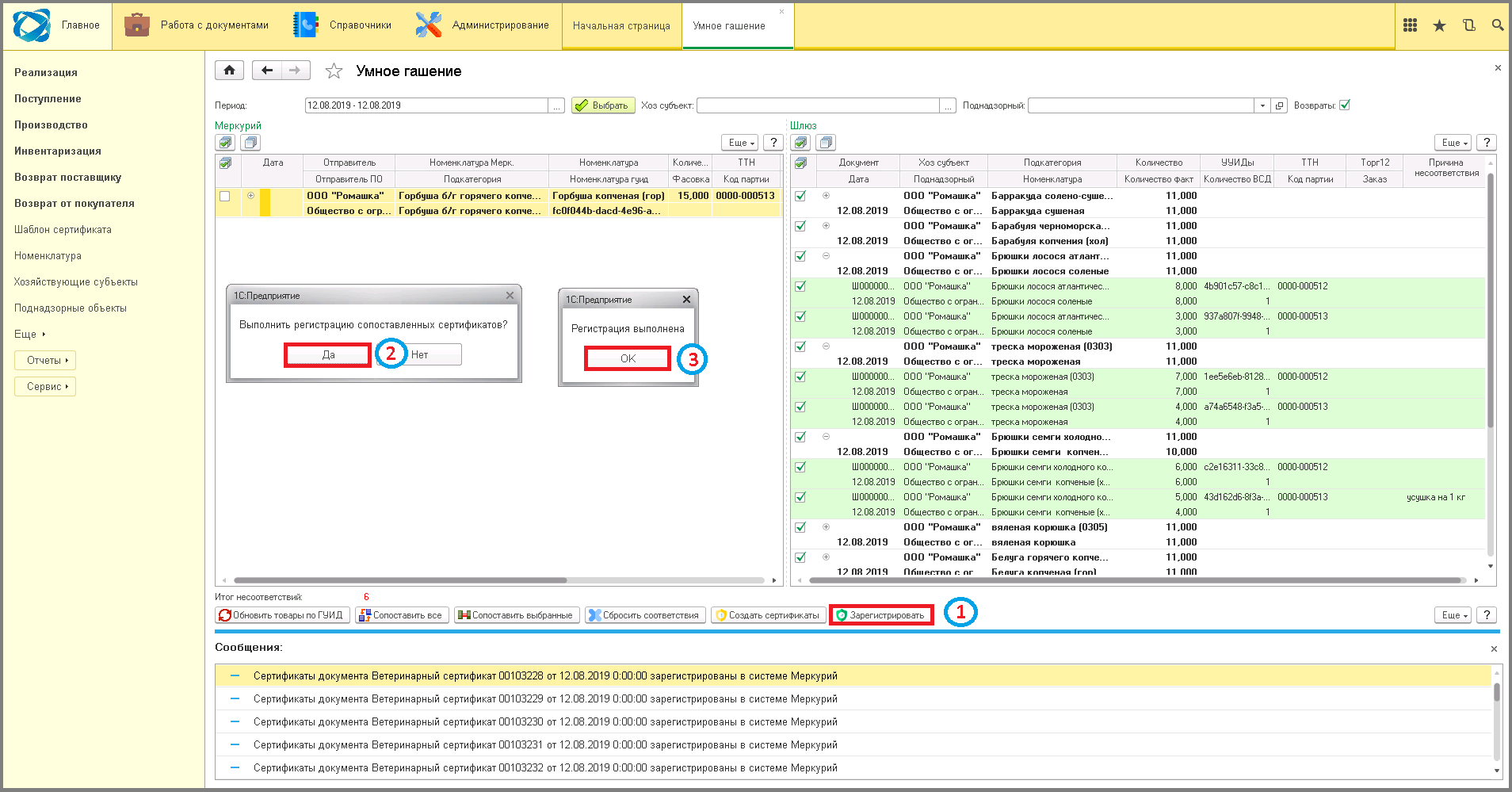Close the Сообщения panel

(1494, 649)
